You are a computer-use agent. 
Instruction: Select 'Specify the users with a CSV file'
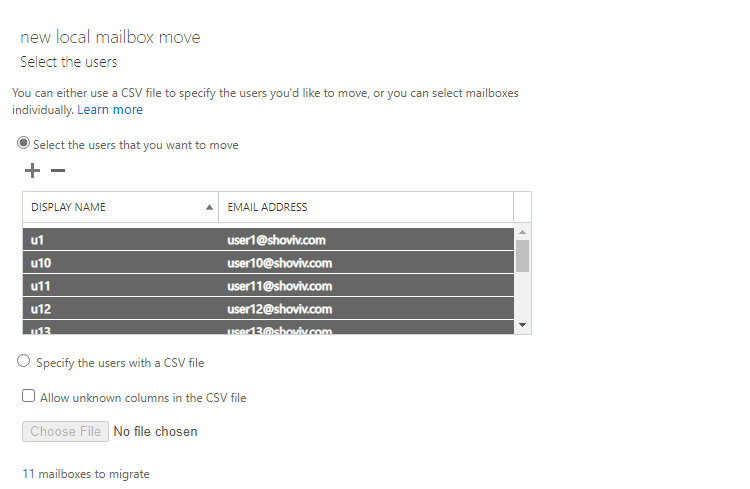23,361
